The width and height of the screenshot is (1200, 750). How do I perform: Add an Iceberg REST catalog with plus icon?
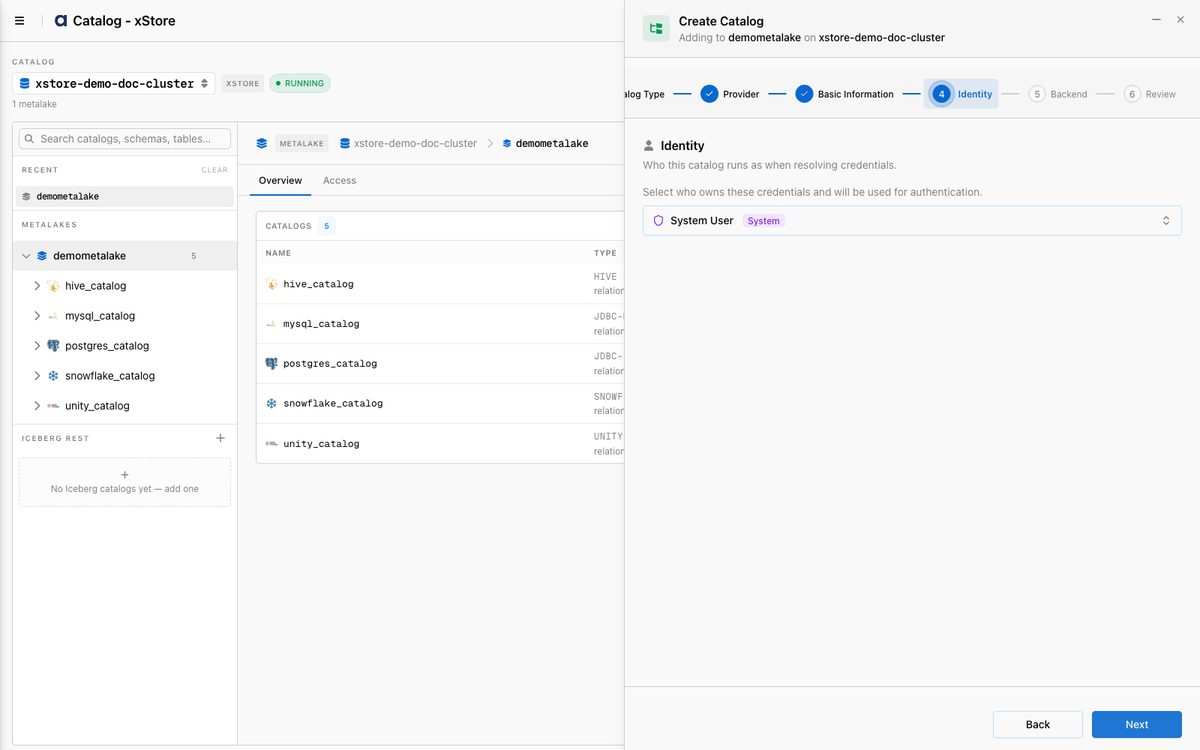(x=220, y=438)
